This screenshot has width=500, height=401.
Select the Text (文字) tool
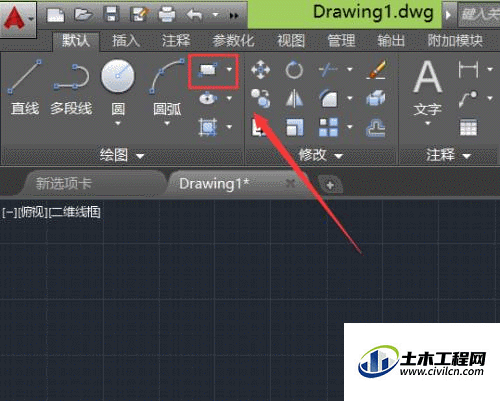click(428, 87)
